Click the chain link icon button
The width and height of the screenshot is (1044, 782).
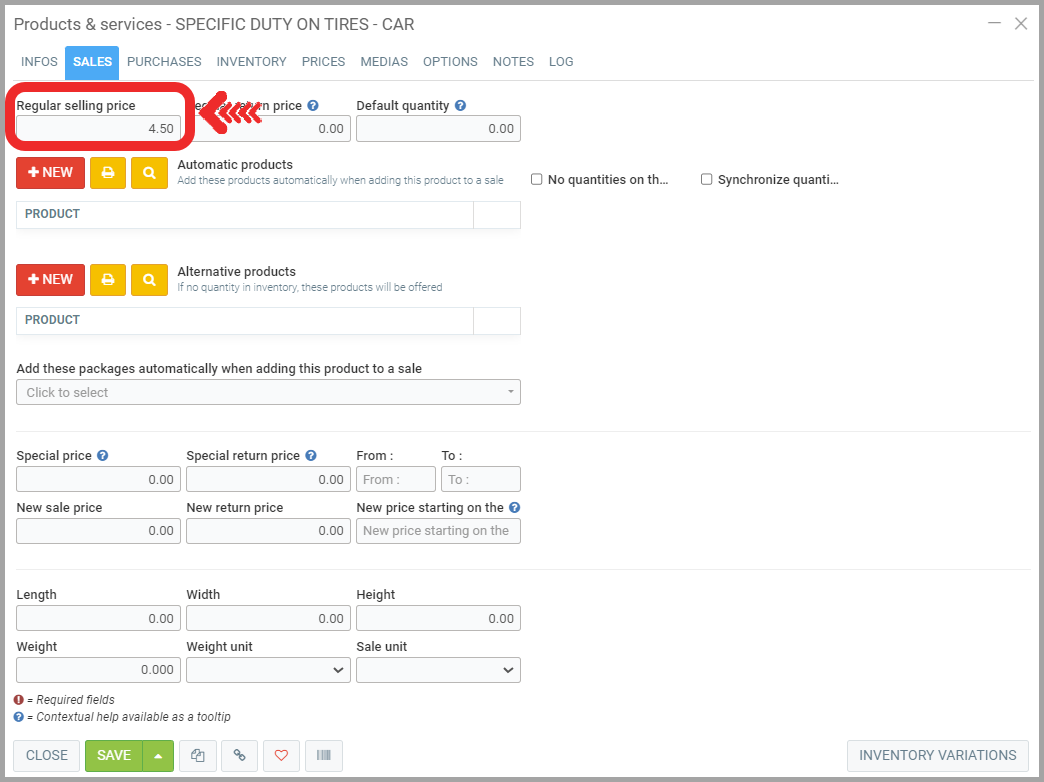click(x=239, y=756)
